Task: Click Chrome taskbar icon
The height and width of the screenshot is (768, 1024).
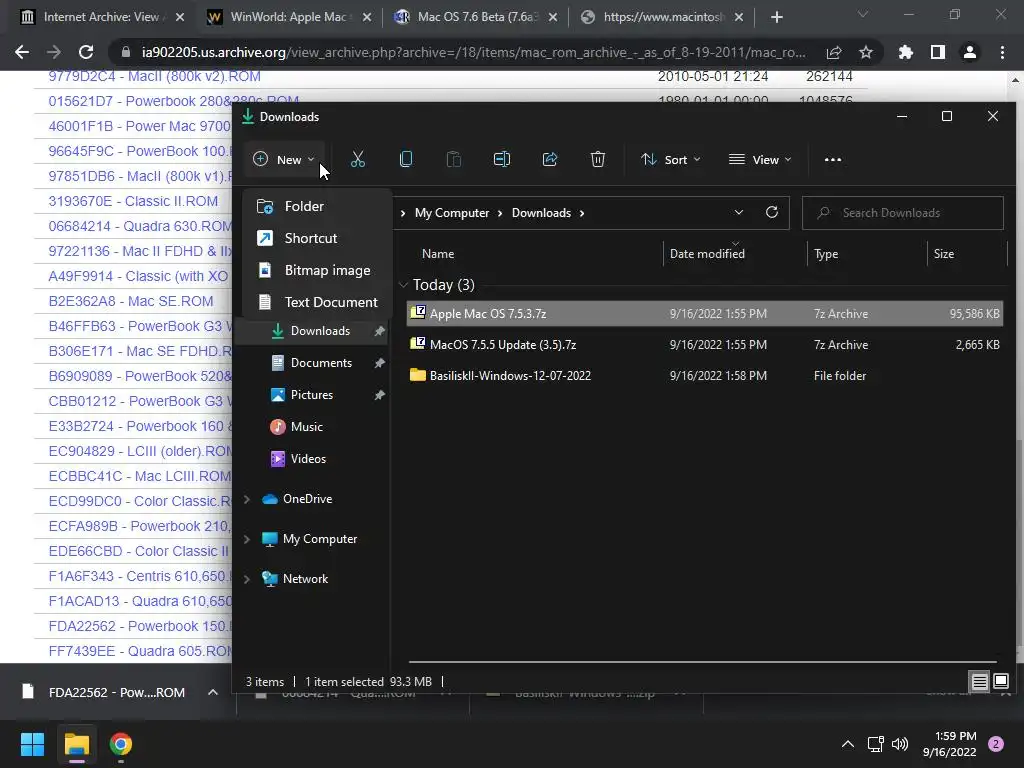Action: [x=121, y=744]
